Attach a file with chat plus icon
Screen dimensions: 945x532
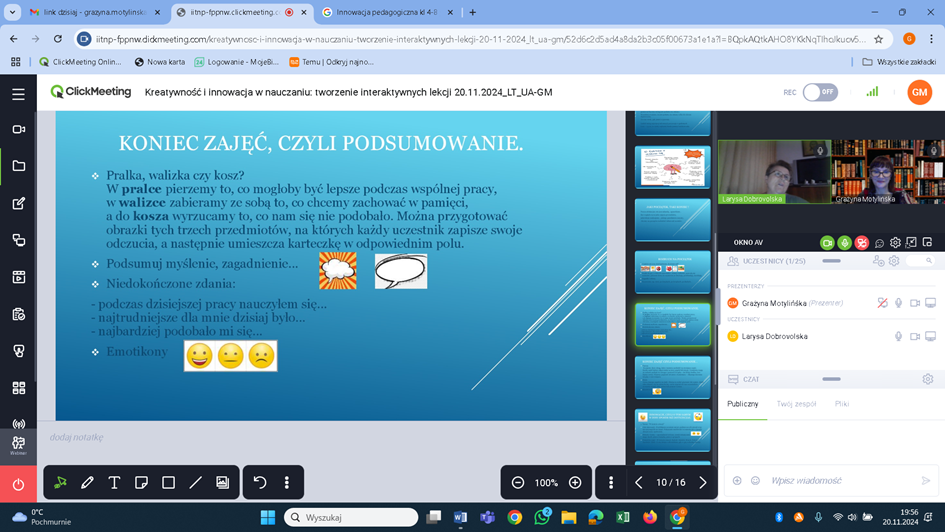coord(737,480)
